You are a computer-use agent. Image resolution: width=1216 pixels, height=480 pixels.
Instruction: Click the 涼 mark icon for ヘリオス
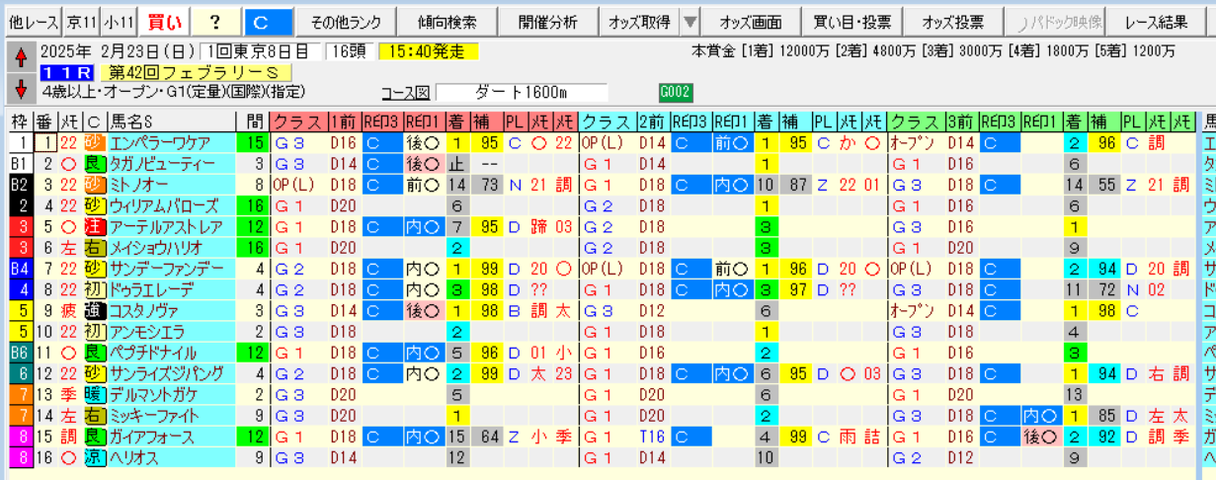94,458
